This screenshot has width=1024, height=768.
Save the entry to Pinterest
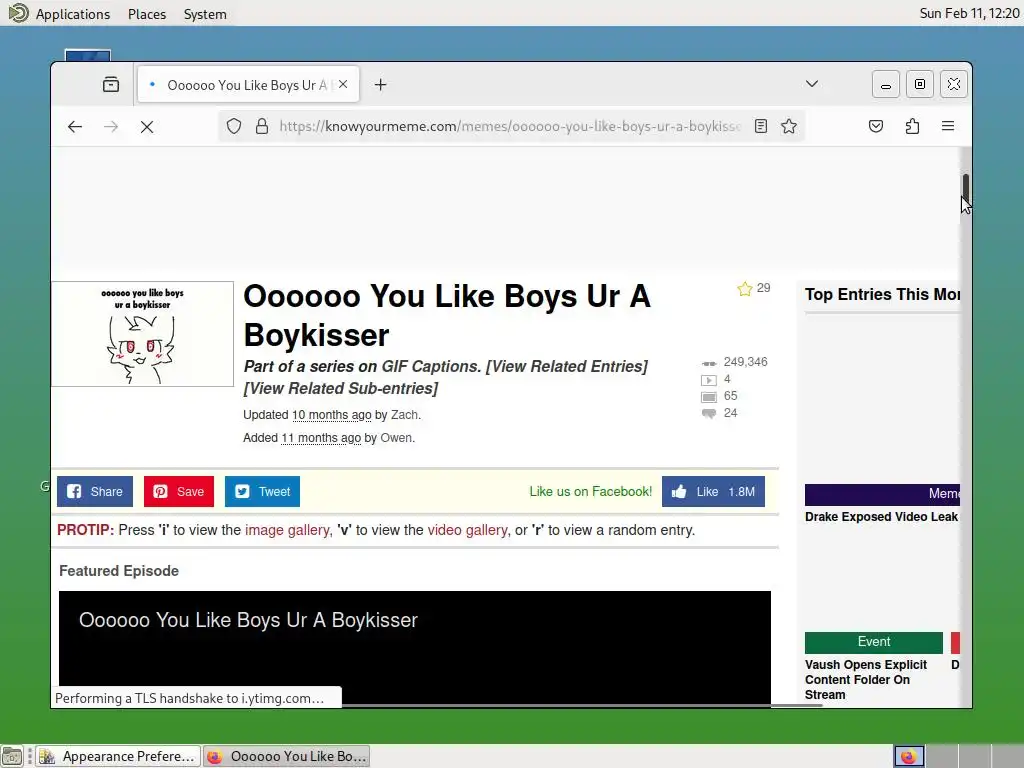tap(179, 491)
